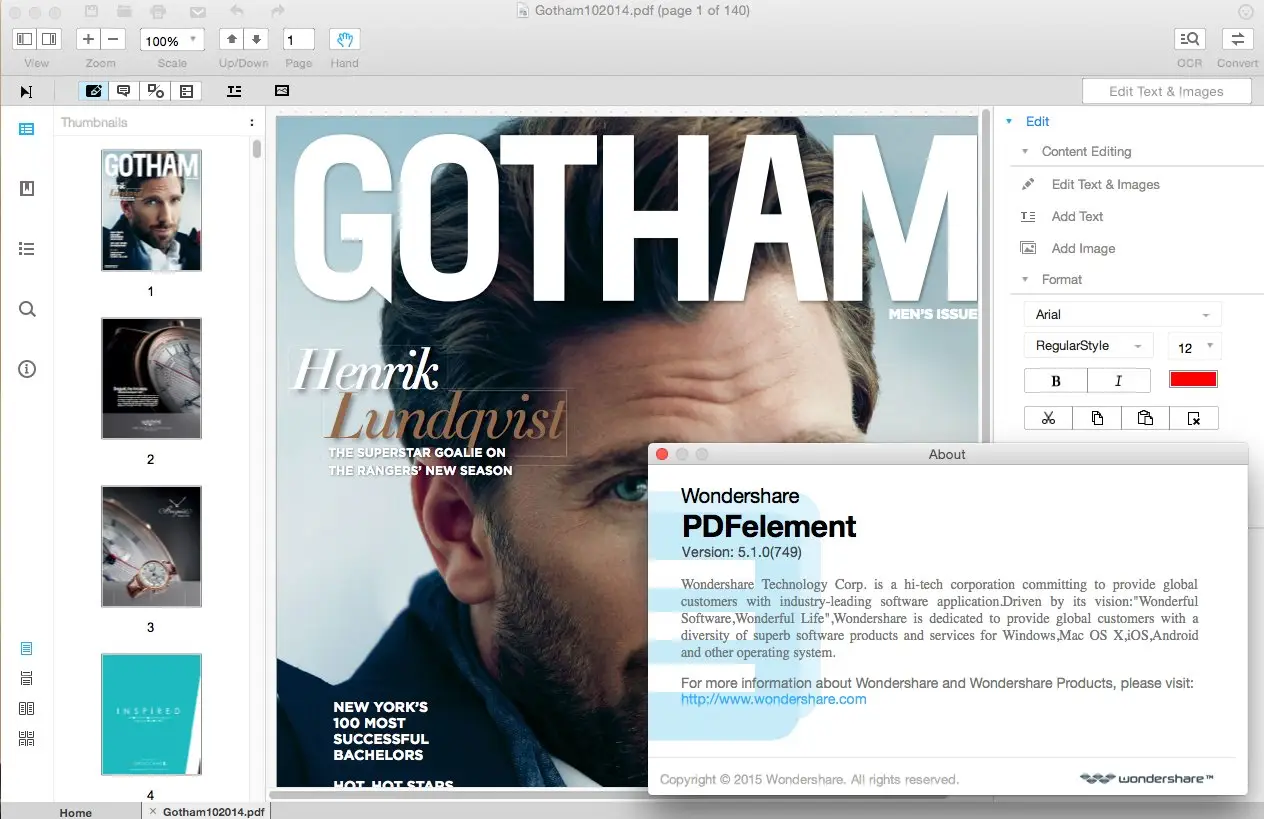This screenshot has width=1264, height=819.
Task: Toggle italic text formatting
Action: (x=1119, y=380)
